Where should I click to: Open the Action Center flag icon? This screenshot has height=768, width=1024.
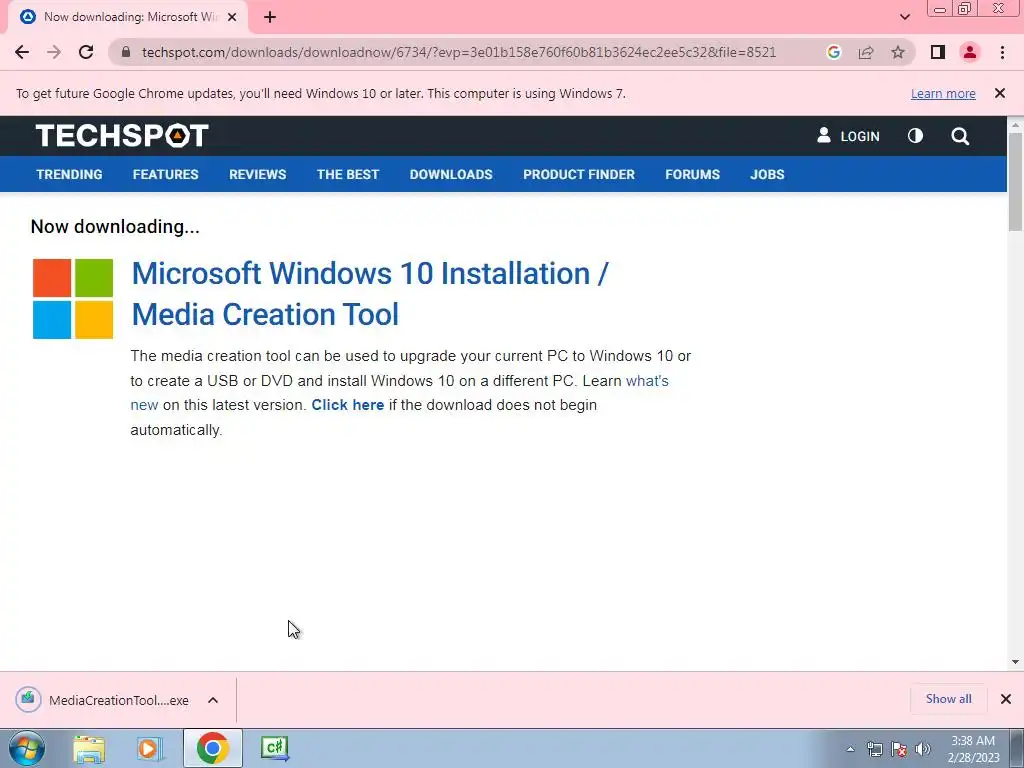(x=899, y=749)
